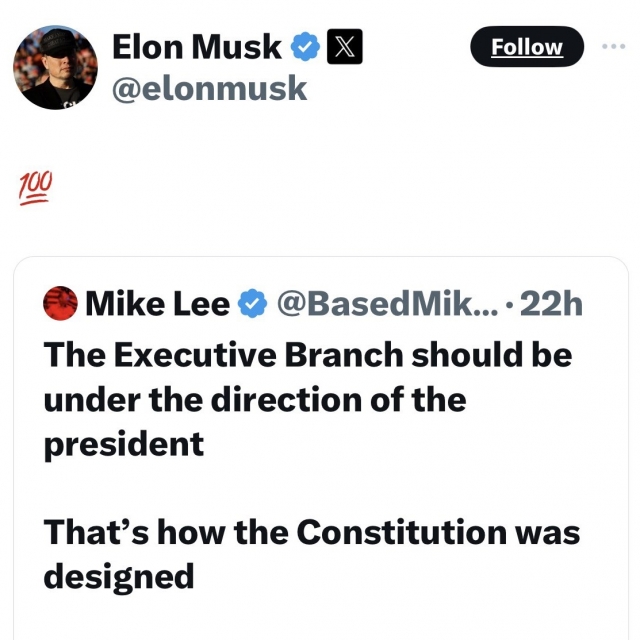Open the truncated @BasedMik... handle

pos(388,304)
